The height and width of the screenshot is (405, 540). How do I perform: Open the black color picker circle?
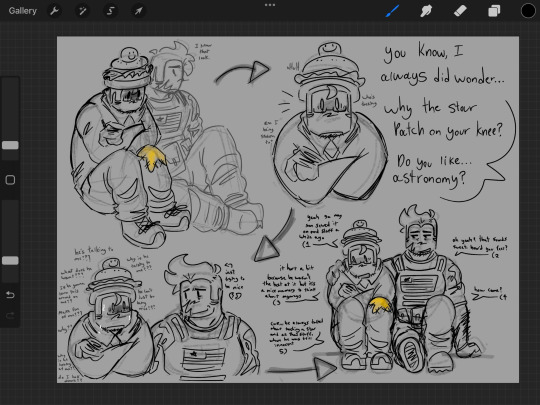[x=528, y=11]
